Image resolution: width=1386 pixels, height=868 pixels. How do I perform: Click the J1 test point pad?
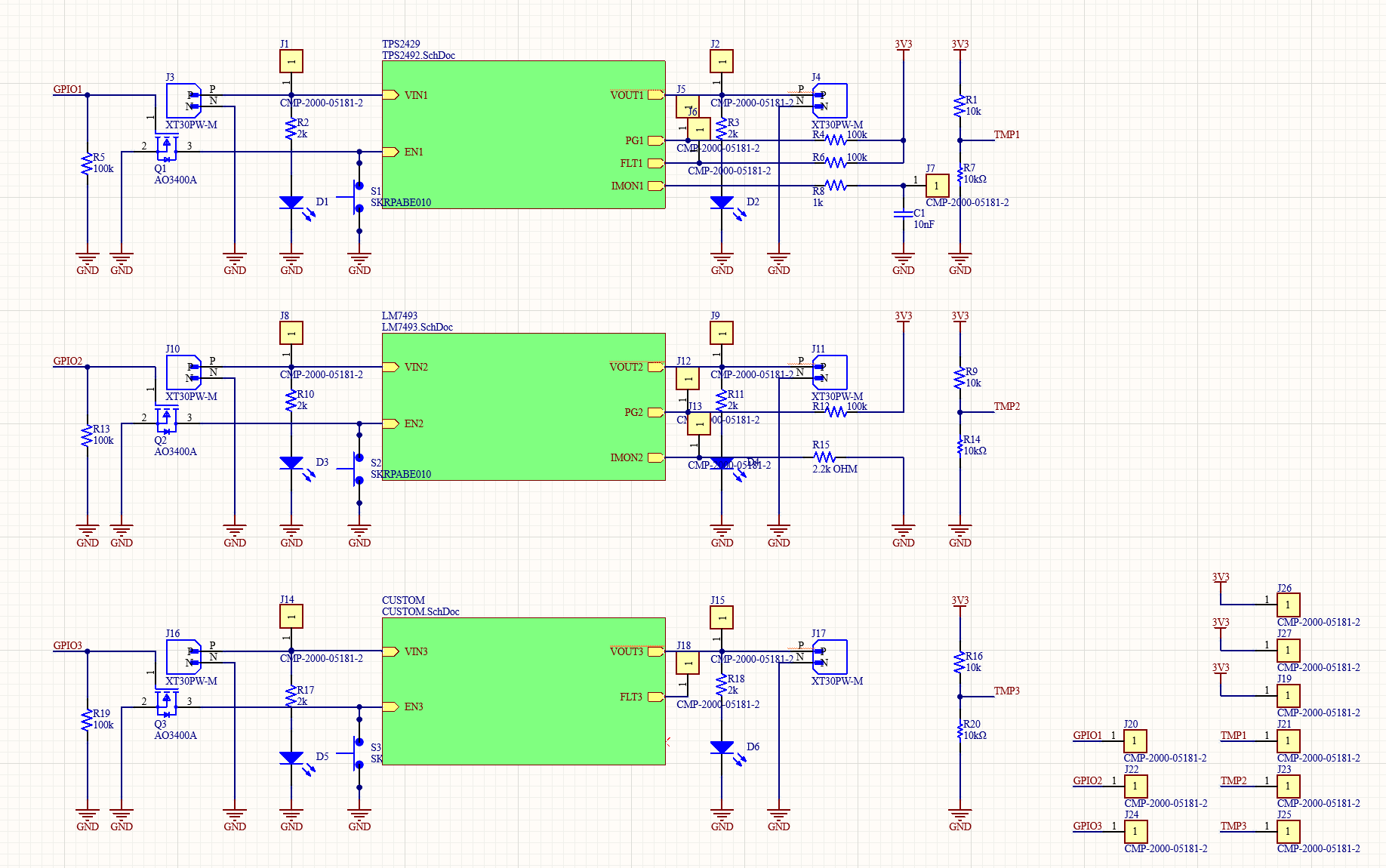click(291, 61)
